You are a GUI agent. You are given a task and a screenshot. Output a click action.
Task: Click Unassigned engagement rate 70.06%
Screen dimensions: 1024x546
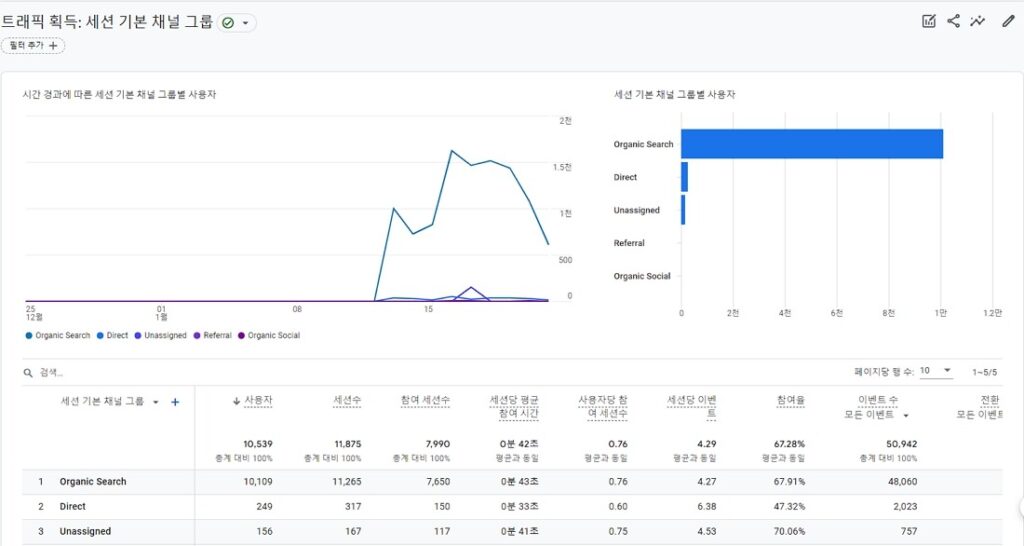(x=789, y=532)
